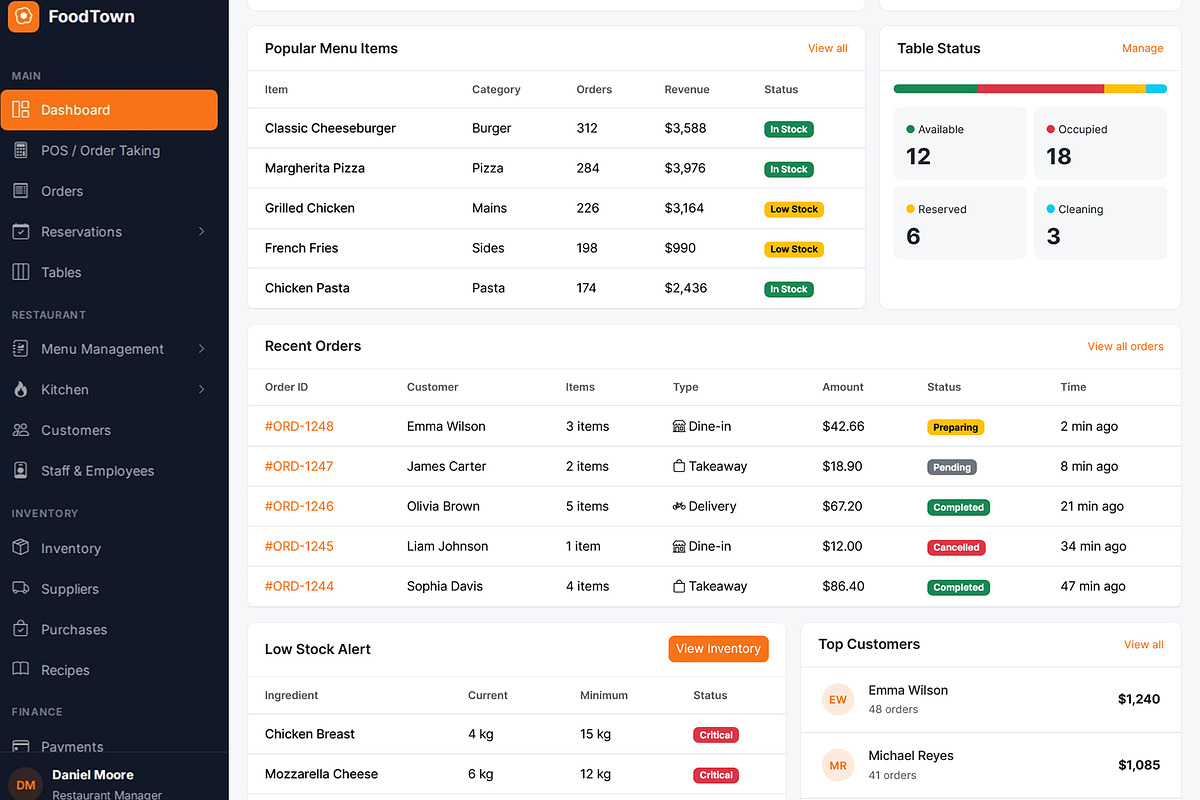Image resolution: width=1200 pixels, height=800 pixels.
Task: Expand the Menu Management chevron
Action: tap(201, 349)
